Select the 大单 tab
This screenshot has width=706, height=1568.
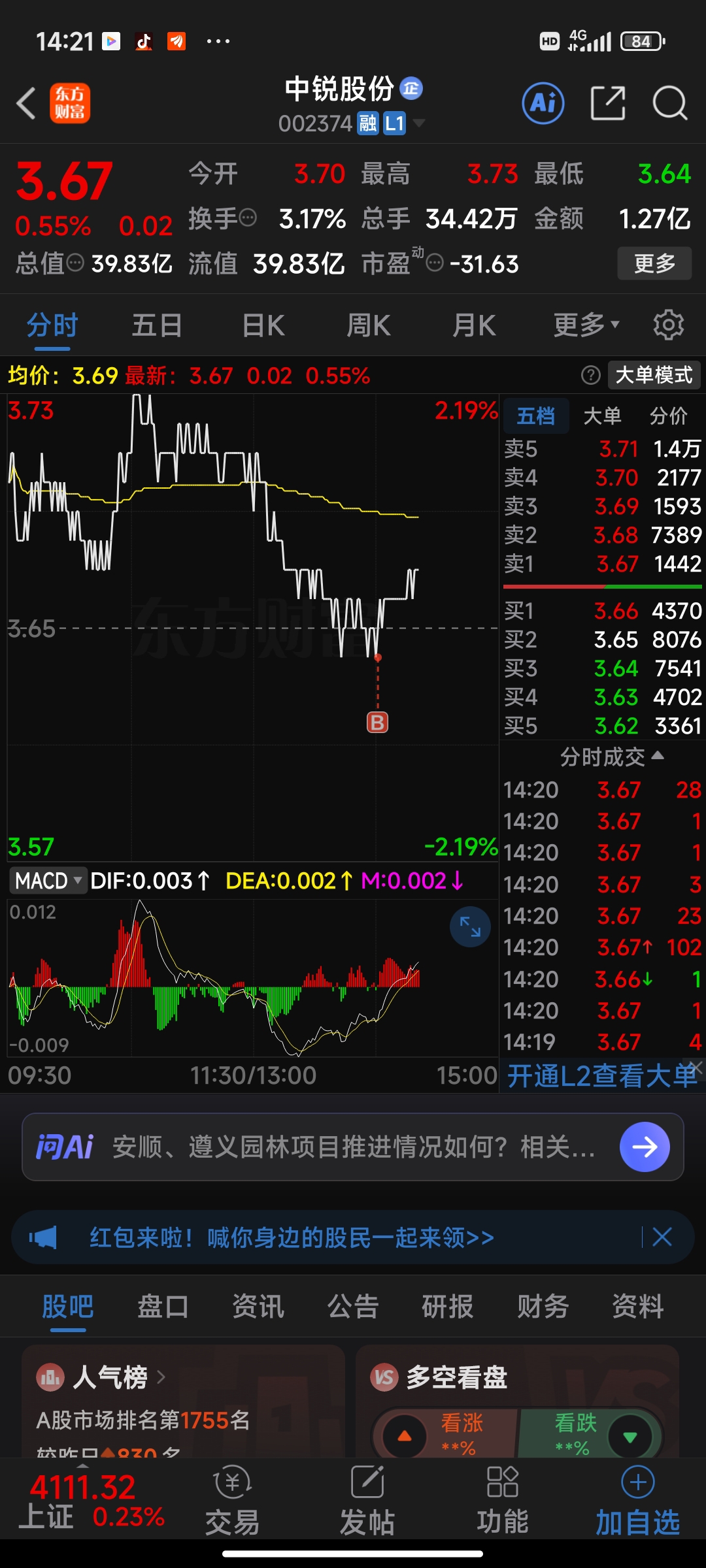pyautogui.click(x=602, y=416)
